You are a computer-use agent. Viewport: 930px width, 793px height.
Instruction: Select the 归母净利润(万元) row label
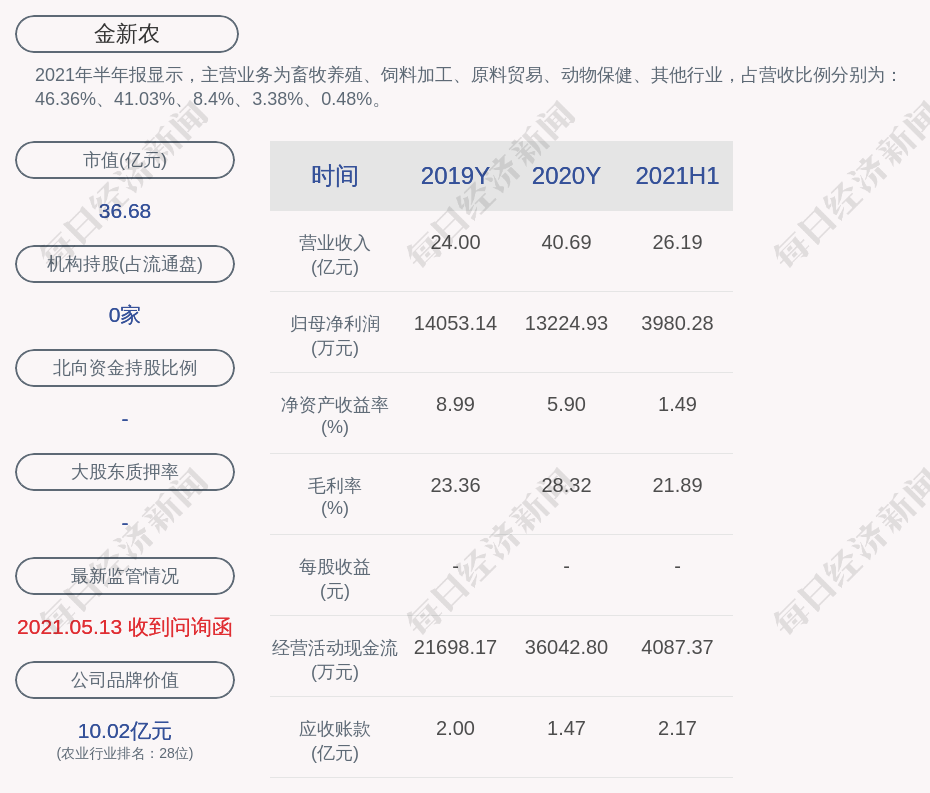pos(335,336)
